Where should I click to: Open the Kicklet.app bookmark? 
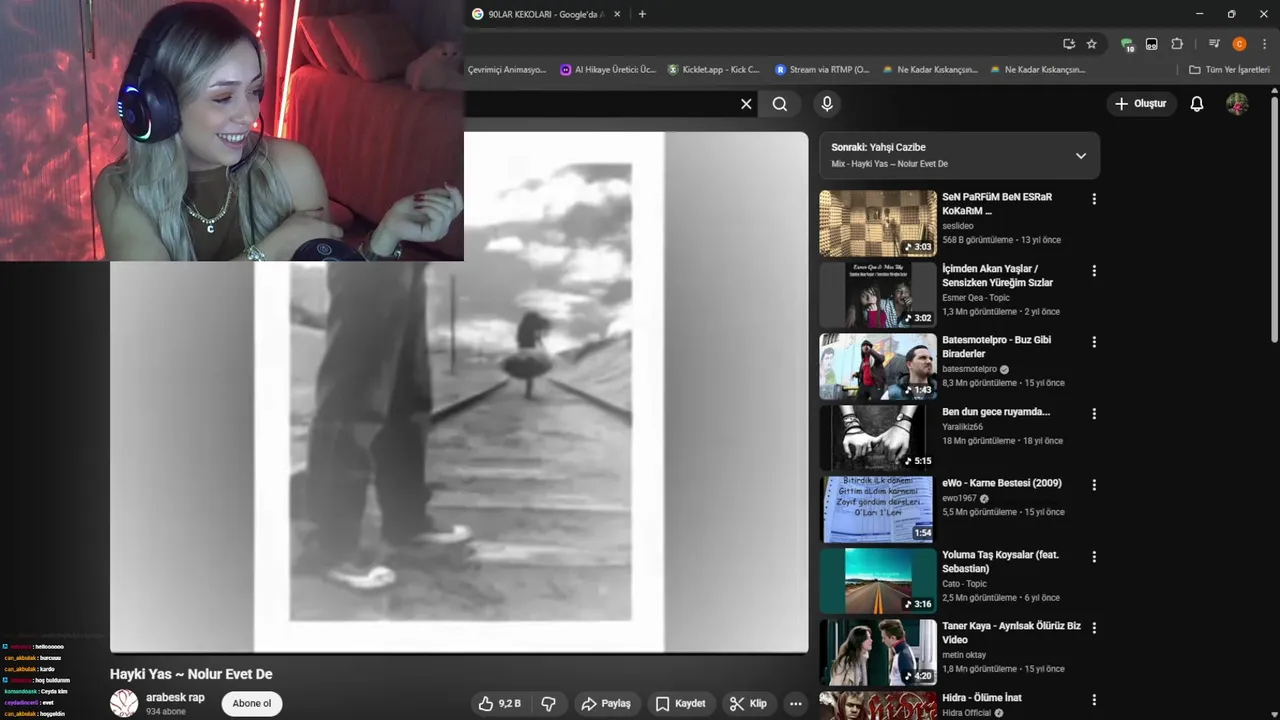tap(714, 70)
